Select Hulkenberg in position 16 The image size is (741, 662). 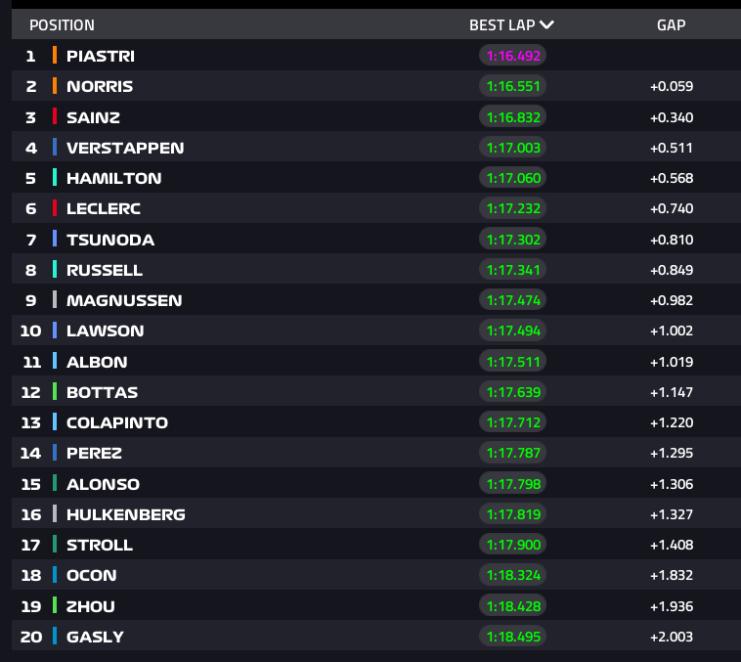(126, 514)
